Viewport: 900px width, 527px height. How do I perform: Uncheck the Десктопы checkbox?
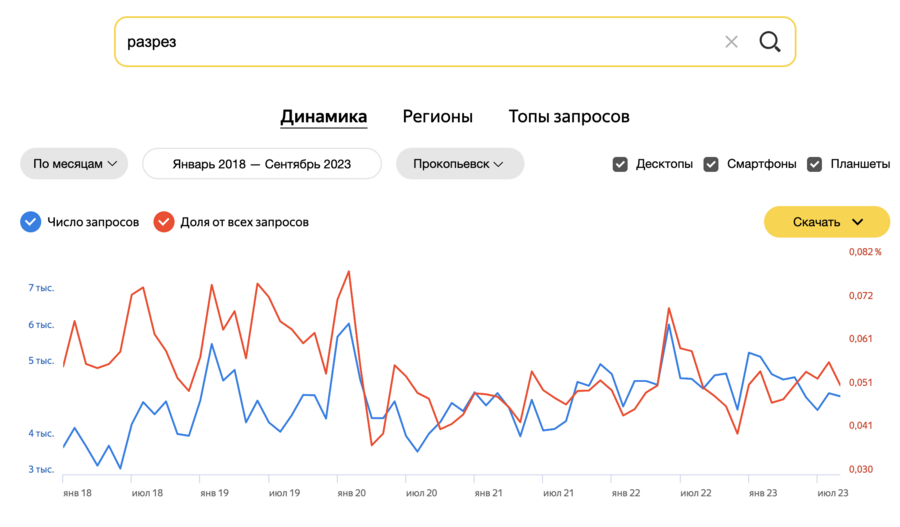point(620,164)
